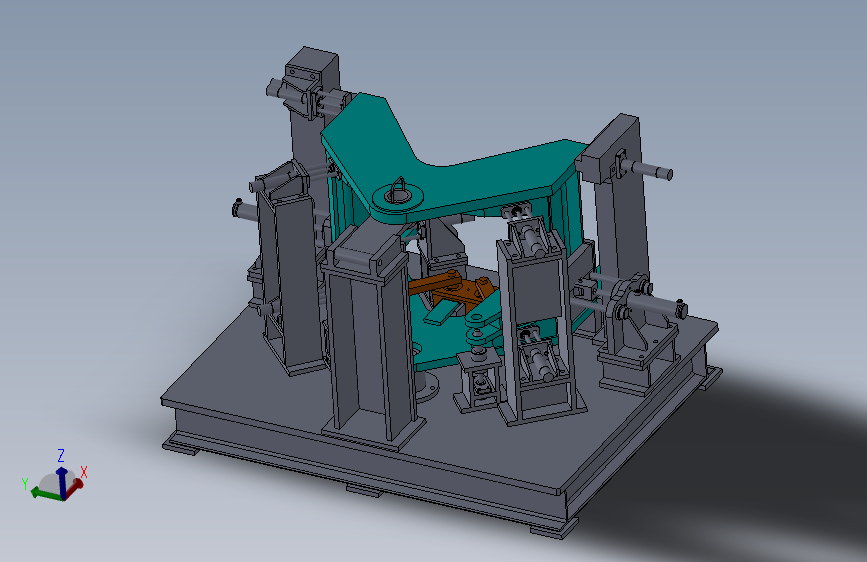Click the blue Z axis of the triad

pyautogui.click(x=61, y=481)
